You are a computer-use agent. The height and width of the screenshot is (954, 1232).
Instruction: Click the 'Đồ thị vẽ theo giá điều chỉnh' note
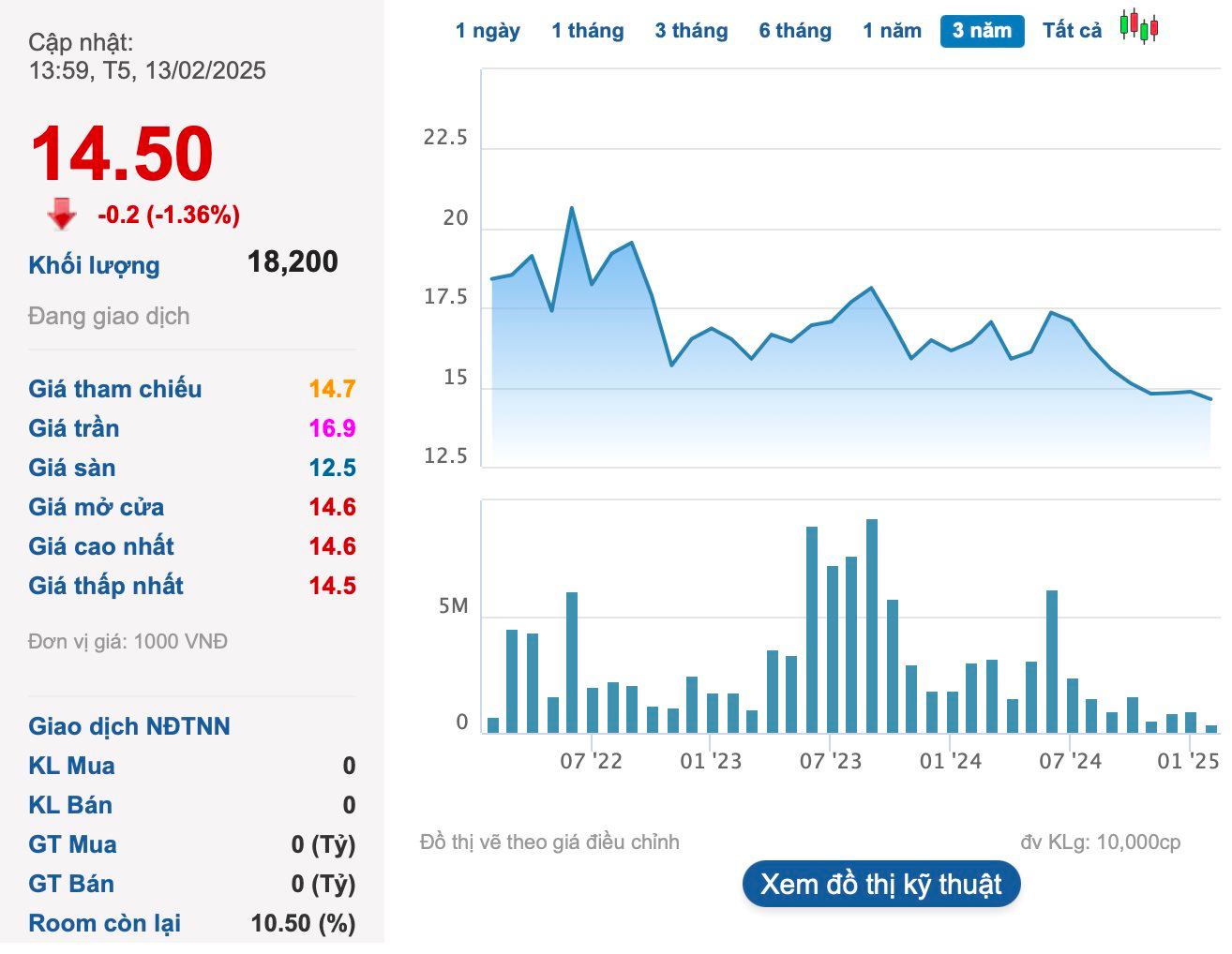pos(549,842)
